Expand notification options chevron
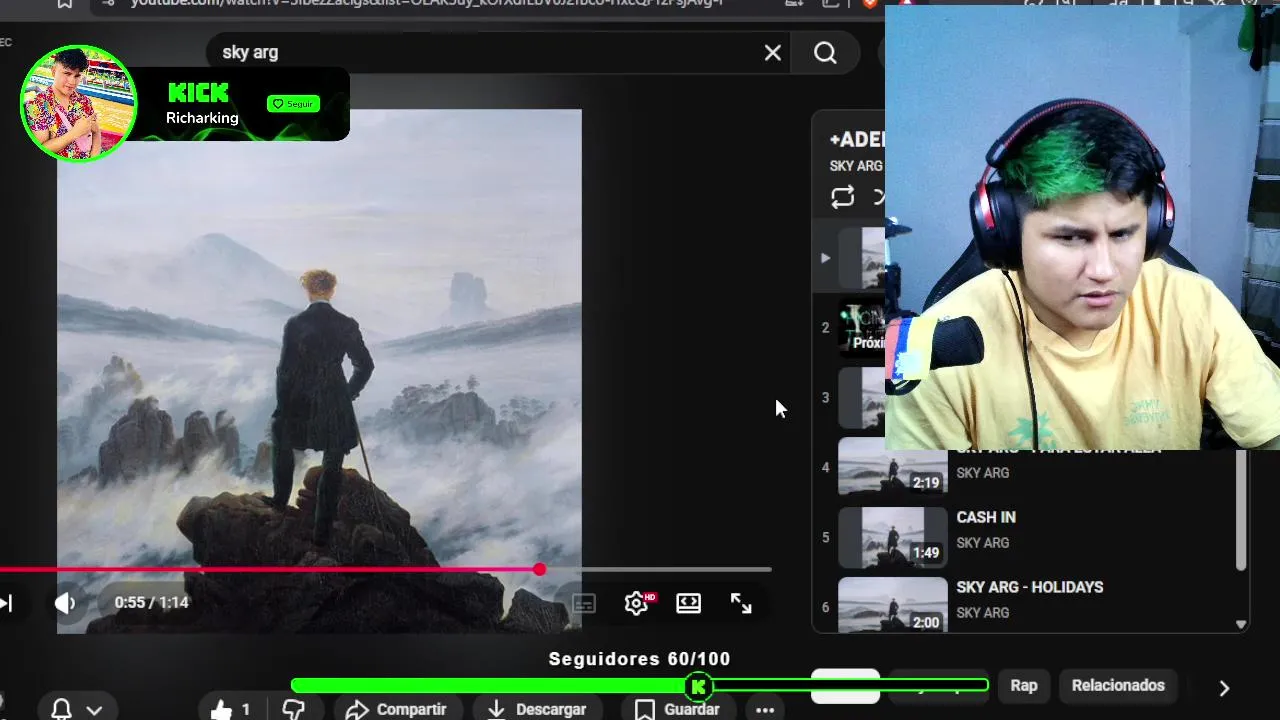The image size is (1280, 720). click(94, 710)
